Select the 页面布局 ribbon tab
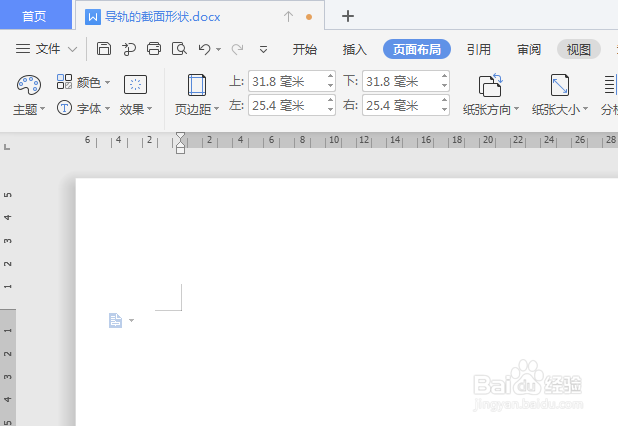This screenshot has width=618, height=426. [x=417, y=49]
